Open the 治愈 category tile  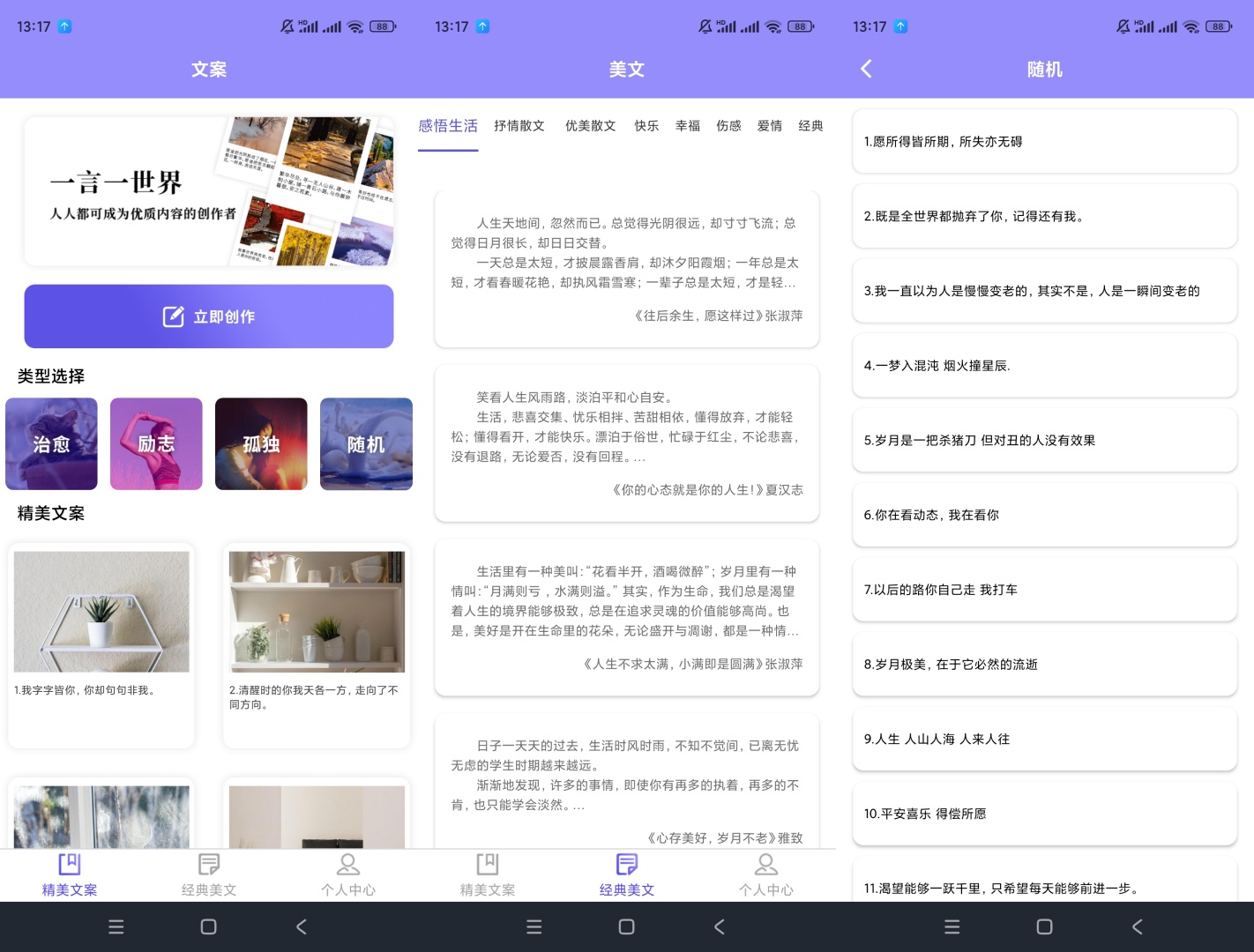pyautogui.click(x=51, y=443)
